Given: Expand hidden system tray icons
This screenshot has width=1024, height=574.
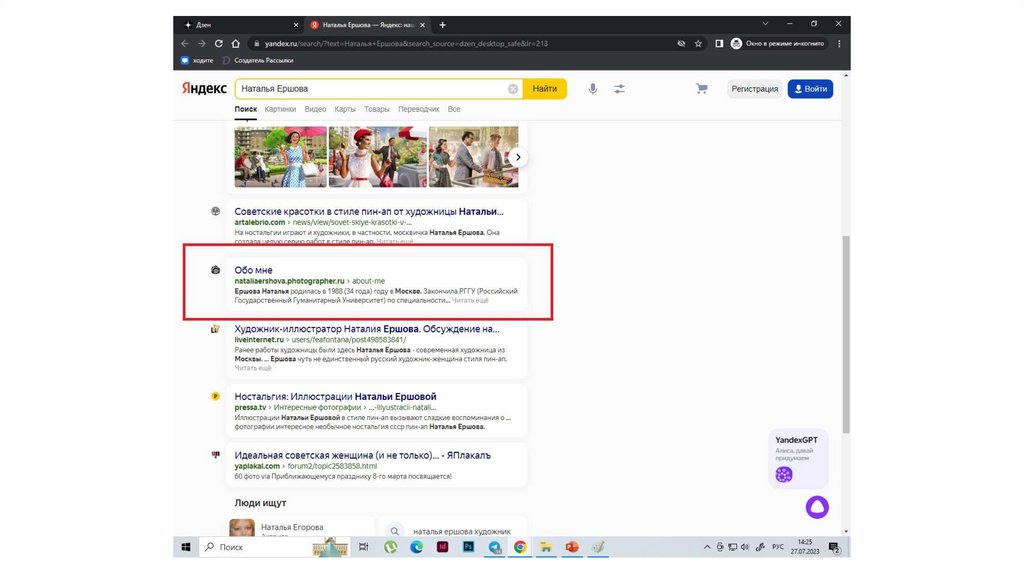Looking at the screenshot, I should pos(707,547).
